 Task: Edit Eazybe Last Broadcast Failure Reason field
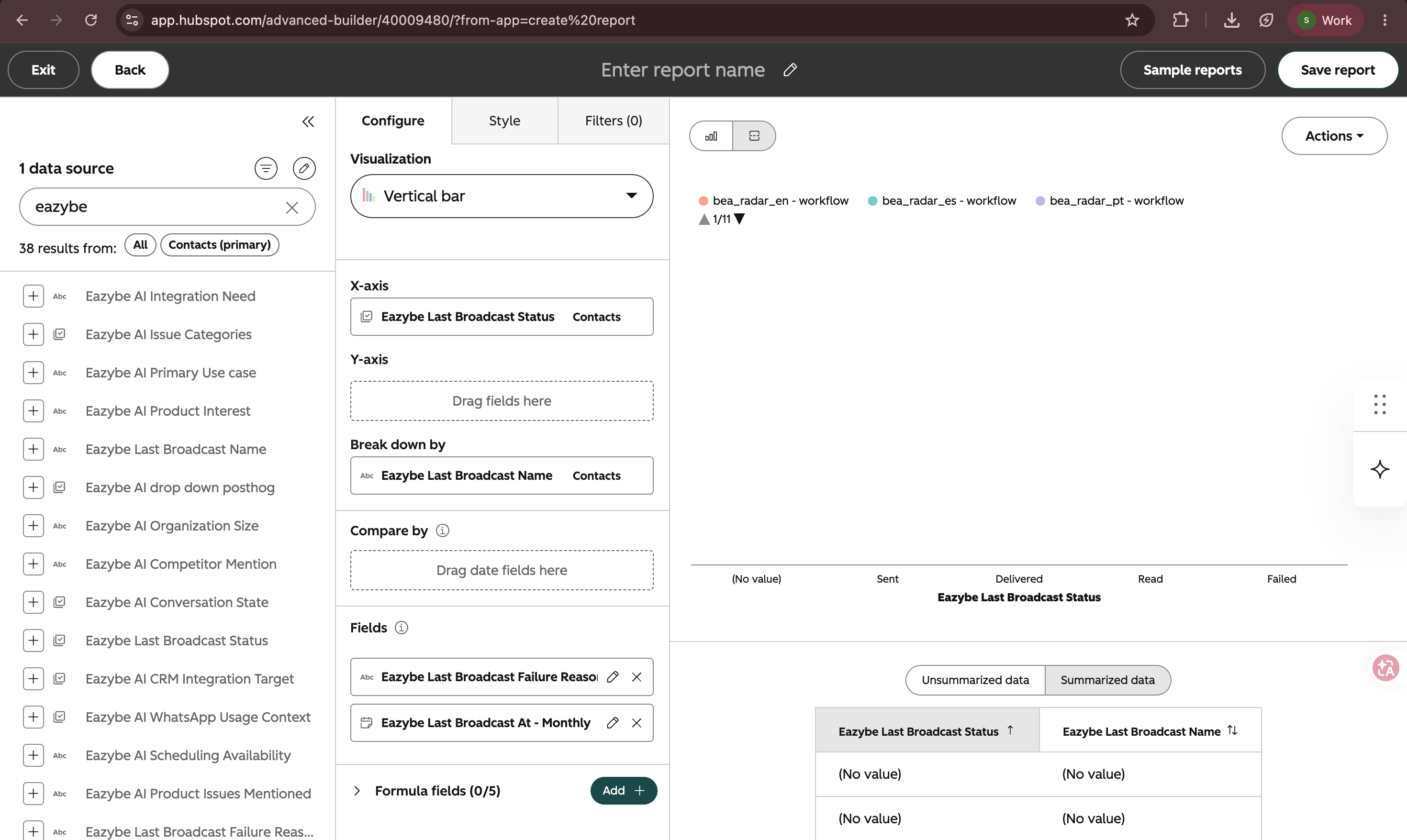pyautogui.click(x=613, y=677)
